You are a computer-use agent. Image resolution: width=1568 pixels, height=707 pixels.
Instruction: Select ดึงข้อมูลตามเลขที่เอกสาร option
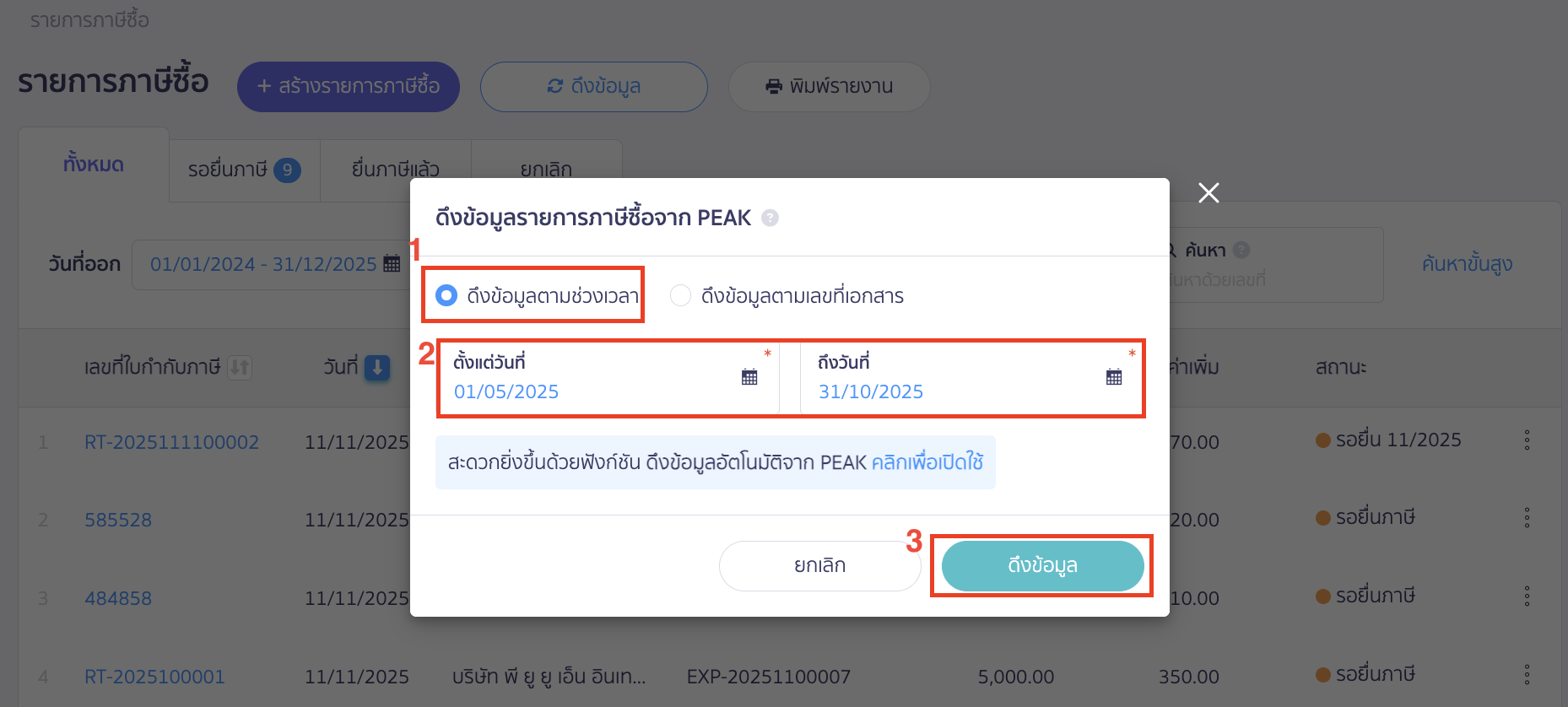(x=680, y=295)
